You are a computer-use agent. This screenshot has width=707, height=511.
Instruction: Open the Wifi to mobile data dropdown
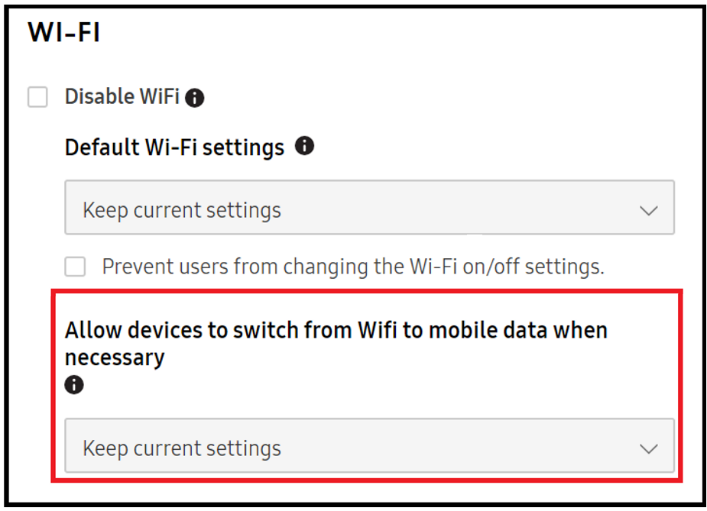coord(369,446)
